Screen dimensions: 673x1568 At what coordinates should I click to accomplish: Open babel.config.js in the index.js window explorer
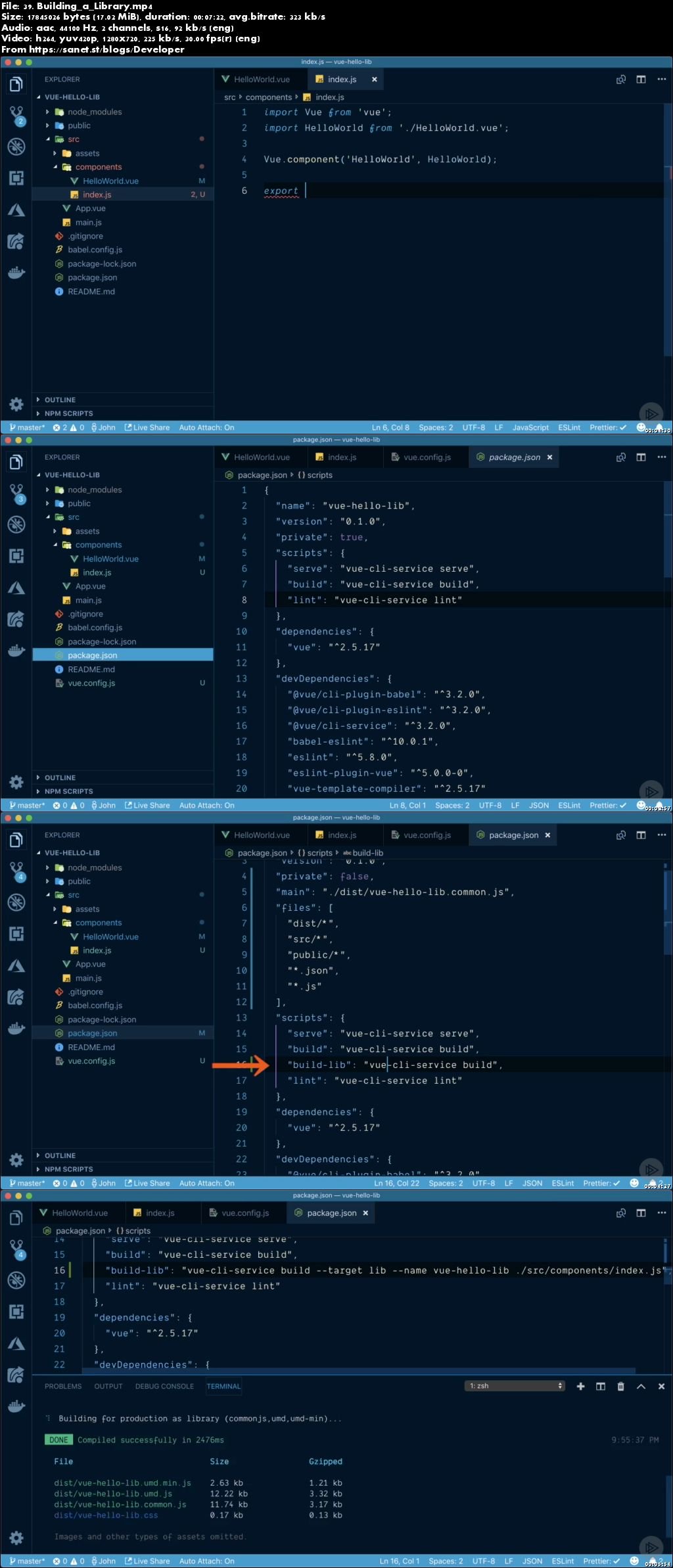point(95,250)
